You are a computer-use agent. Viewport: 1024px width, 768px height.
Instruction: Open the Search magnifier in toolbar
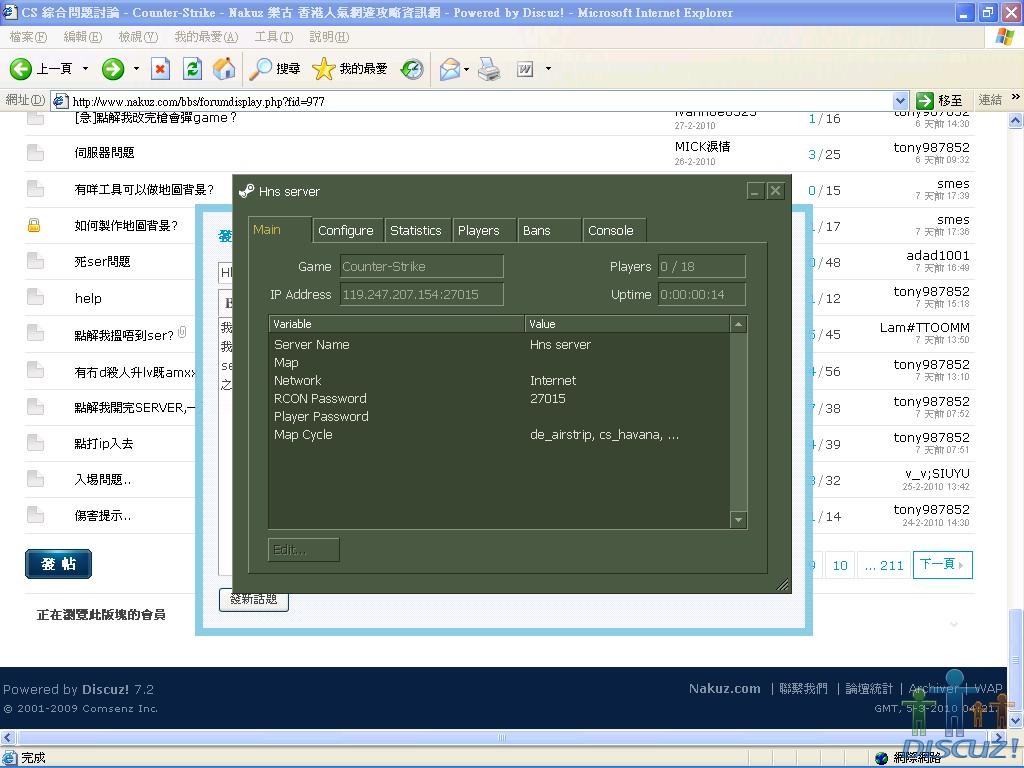(261, 69)
